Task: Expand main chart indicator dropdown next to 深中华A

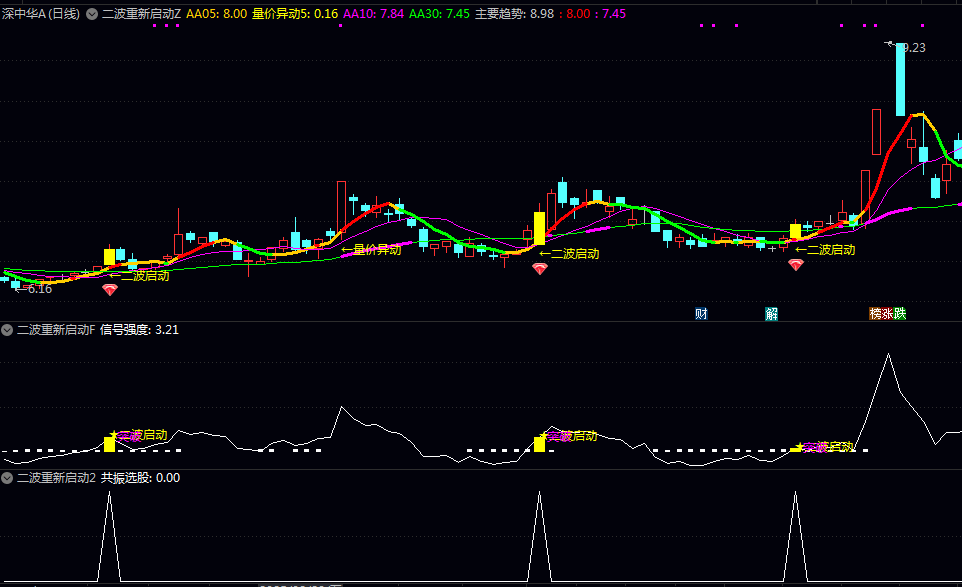Action: coord(92,14)
